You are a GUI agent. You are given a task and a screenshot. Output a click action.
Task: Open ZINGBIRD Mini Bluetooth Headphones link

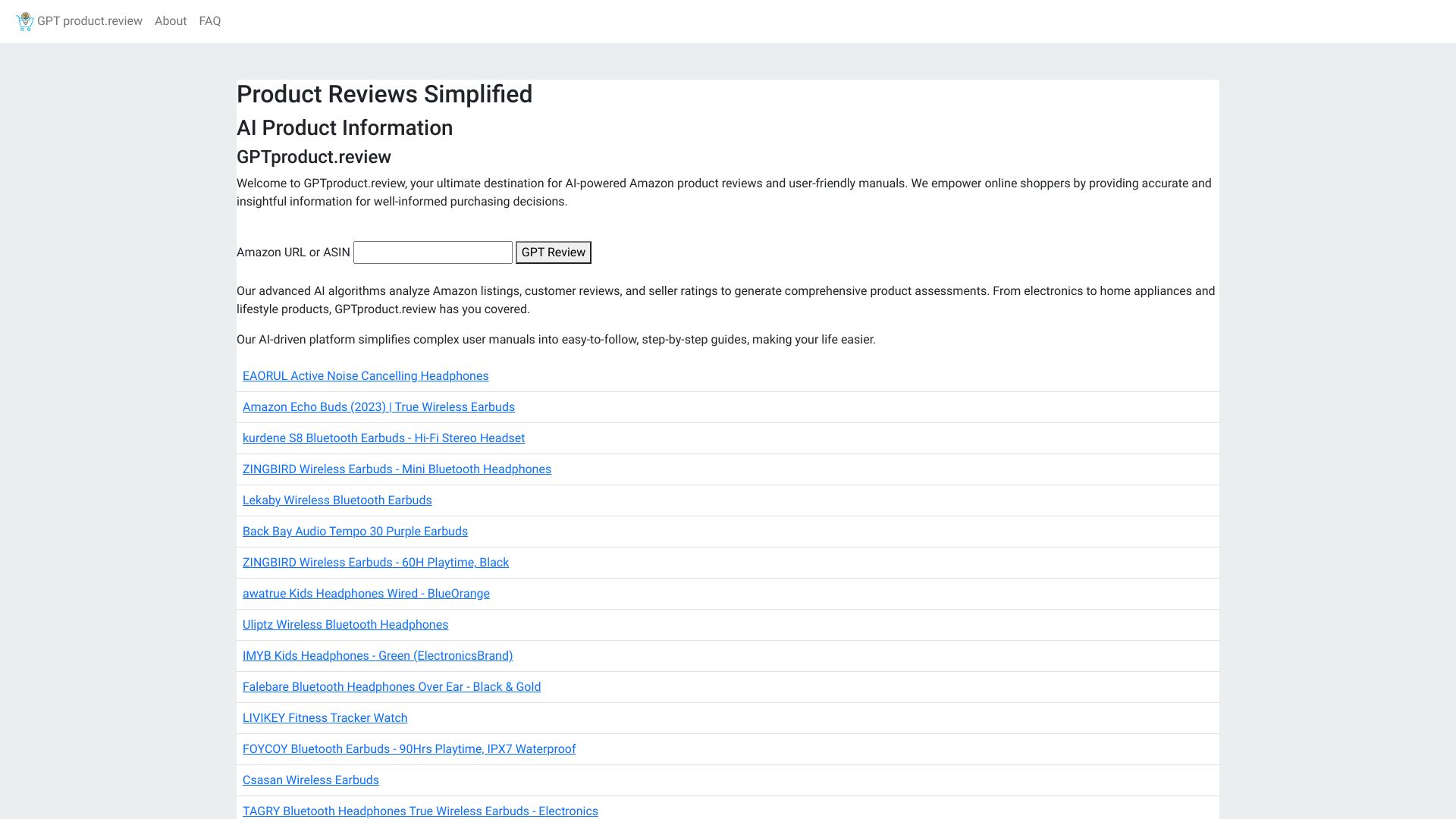pyautogui.click(x=396, y=469)
